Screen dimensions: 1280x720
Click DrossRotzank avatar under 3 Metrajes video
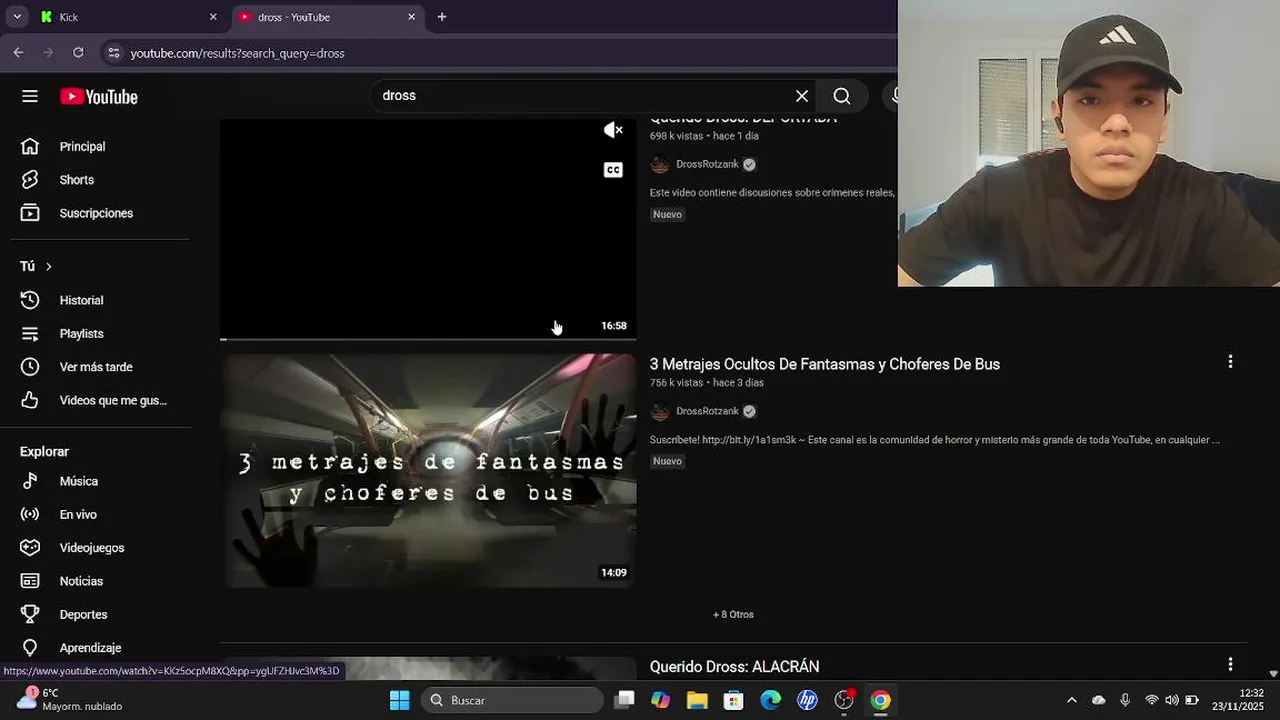(659, 411)
